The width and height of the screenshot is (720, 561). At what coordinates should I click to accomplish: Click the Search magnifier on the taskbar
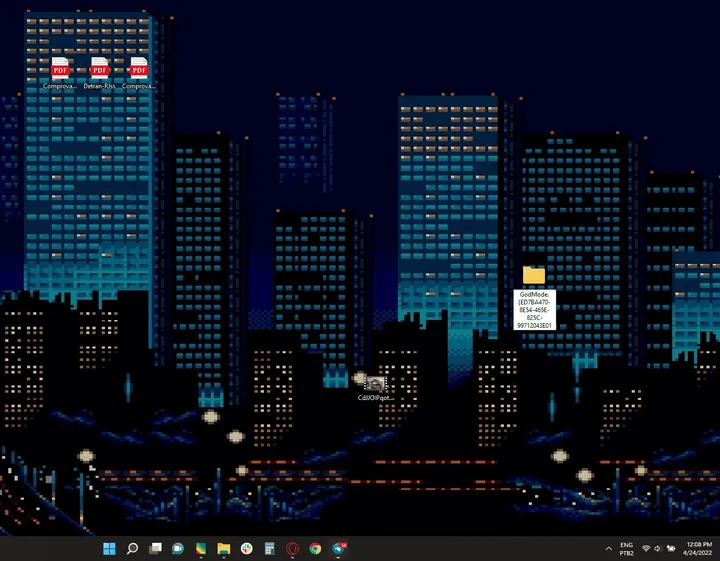click(132, 549)
